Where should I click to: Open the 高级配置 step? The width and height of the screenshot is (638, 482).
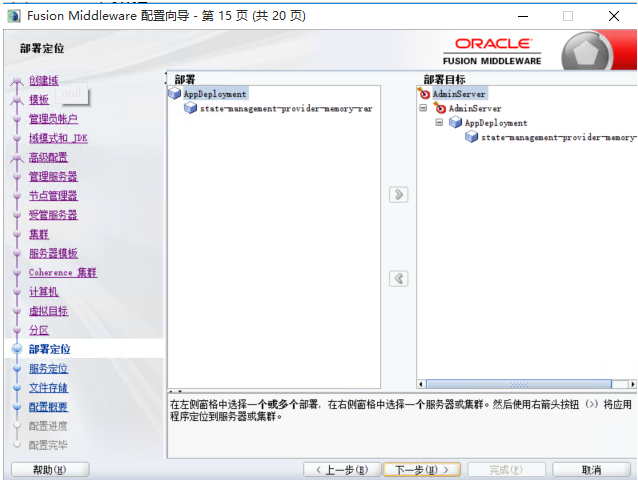coord(48,157)
